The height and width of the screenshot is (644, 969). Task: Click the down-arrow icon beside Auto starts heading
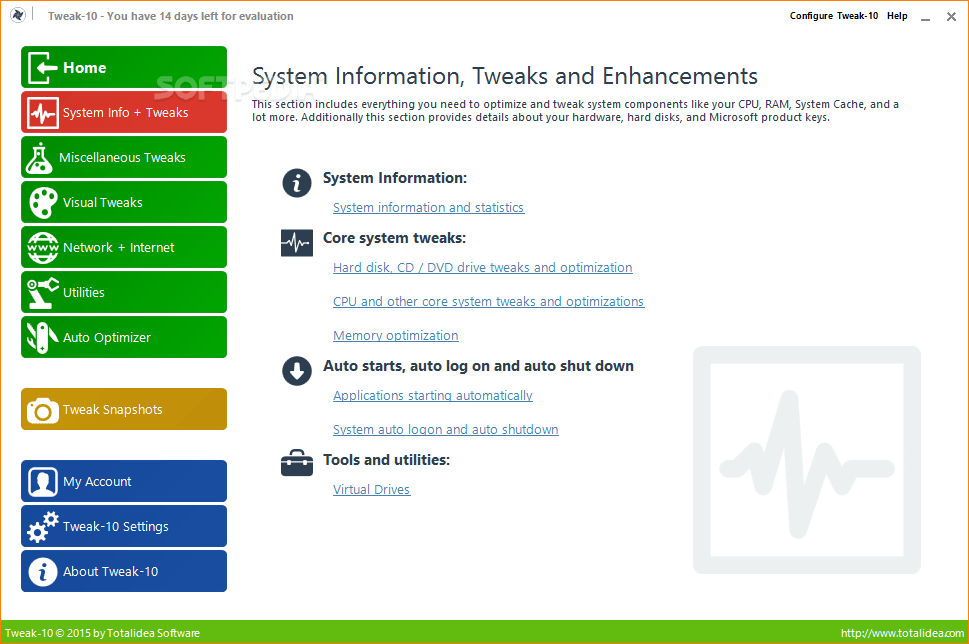[297, 371]
